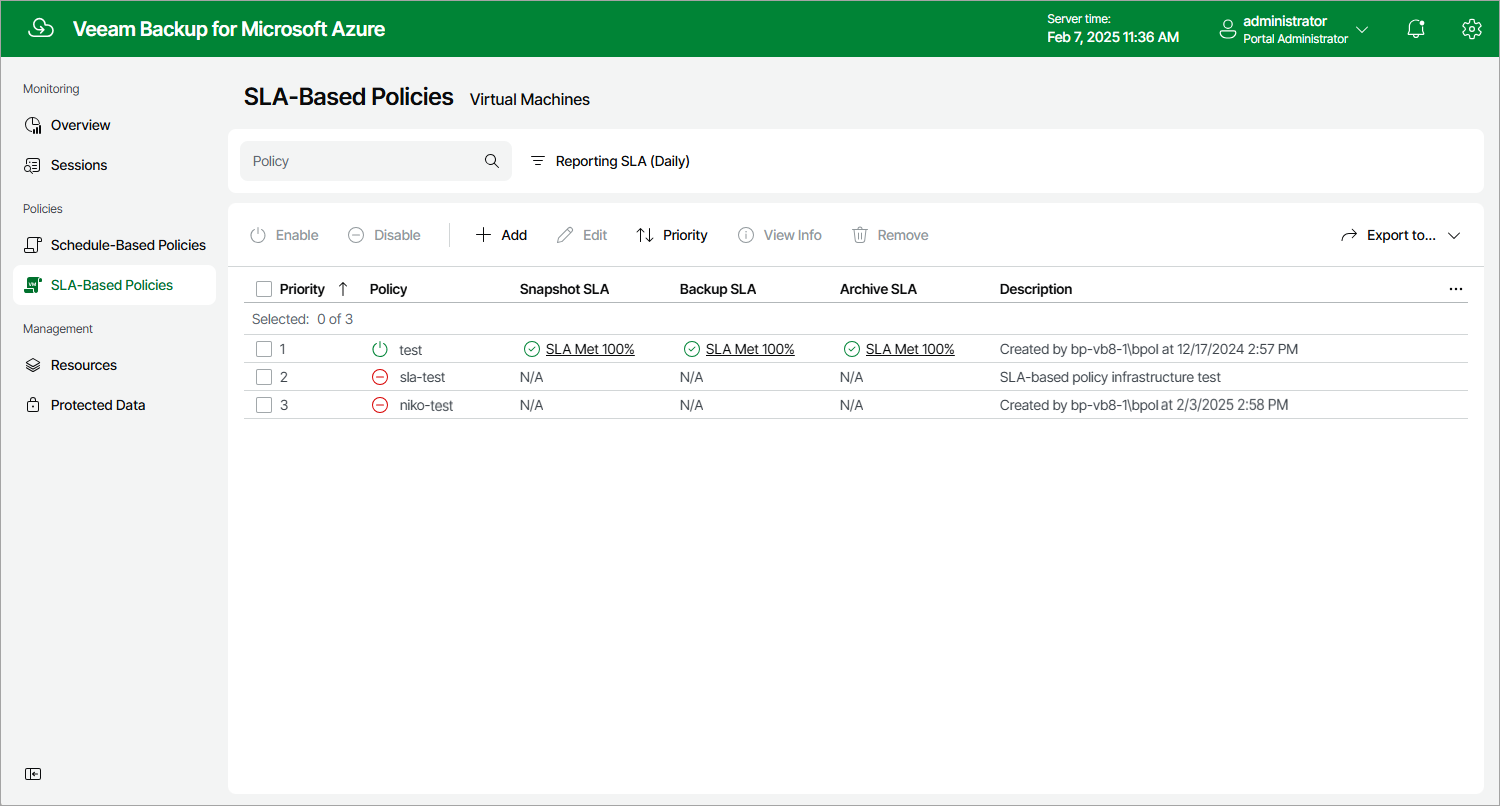The height and width of the screenshot is (806, 1500).
Task: Sort by the Priority column arrow
Action: (343, 289)
